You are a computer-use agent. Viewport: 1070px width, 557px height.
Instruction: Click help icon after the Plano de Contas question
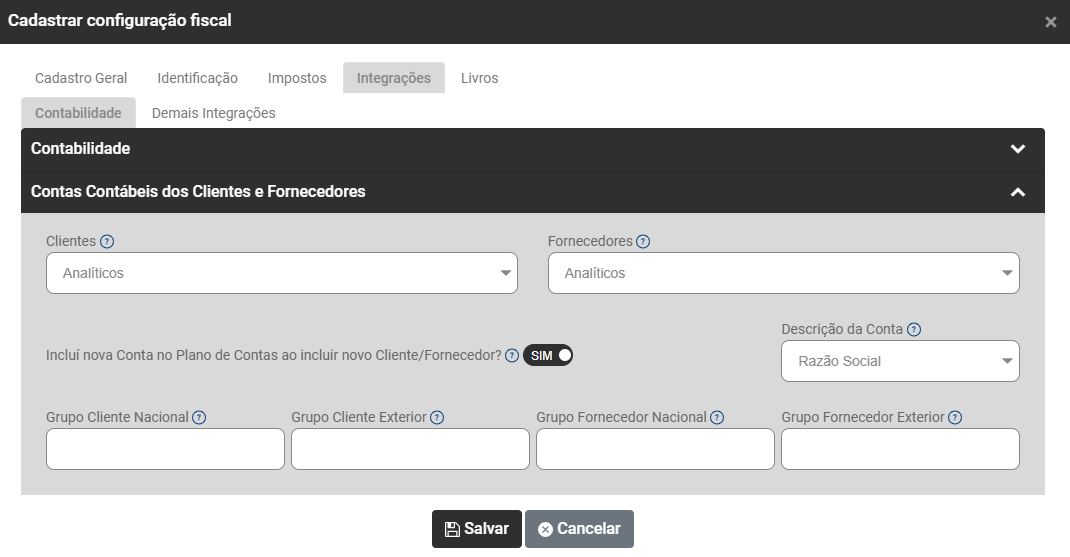512,355
